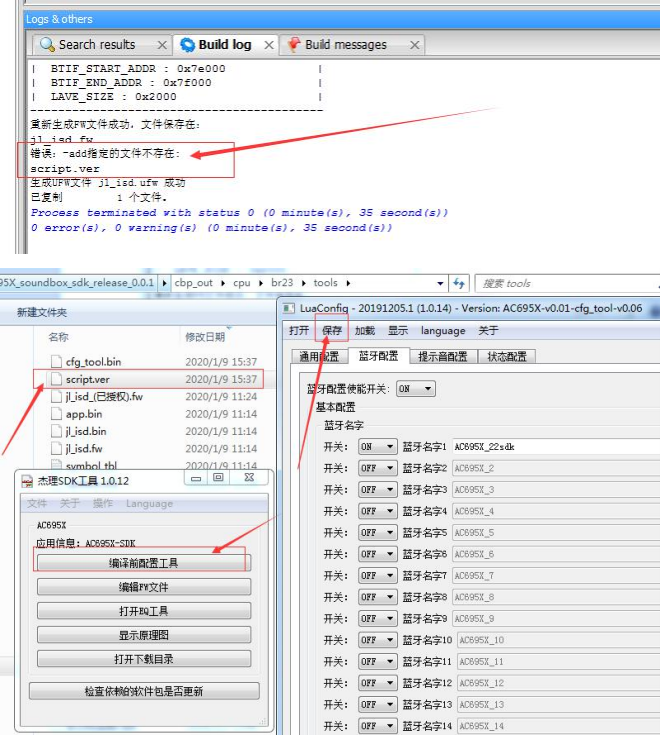Open the 打开 menu in LuaConfig
Viewport: 660px width, 735px height.
click(299, 330)
